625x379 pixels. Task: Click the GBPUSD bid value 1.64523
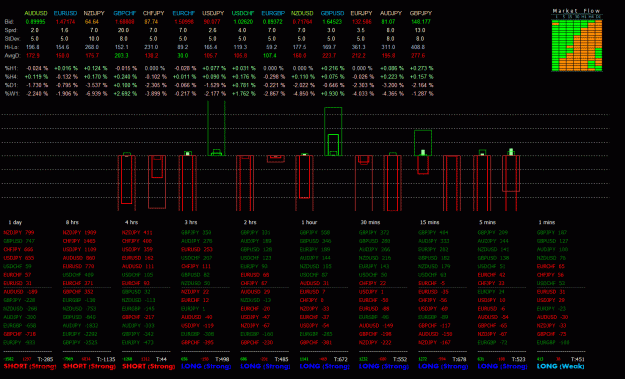pyautogui.click(x=332, y=22)
